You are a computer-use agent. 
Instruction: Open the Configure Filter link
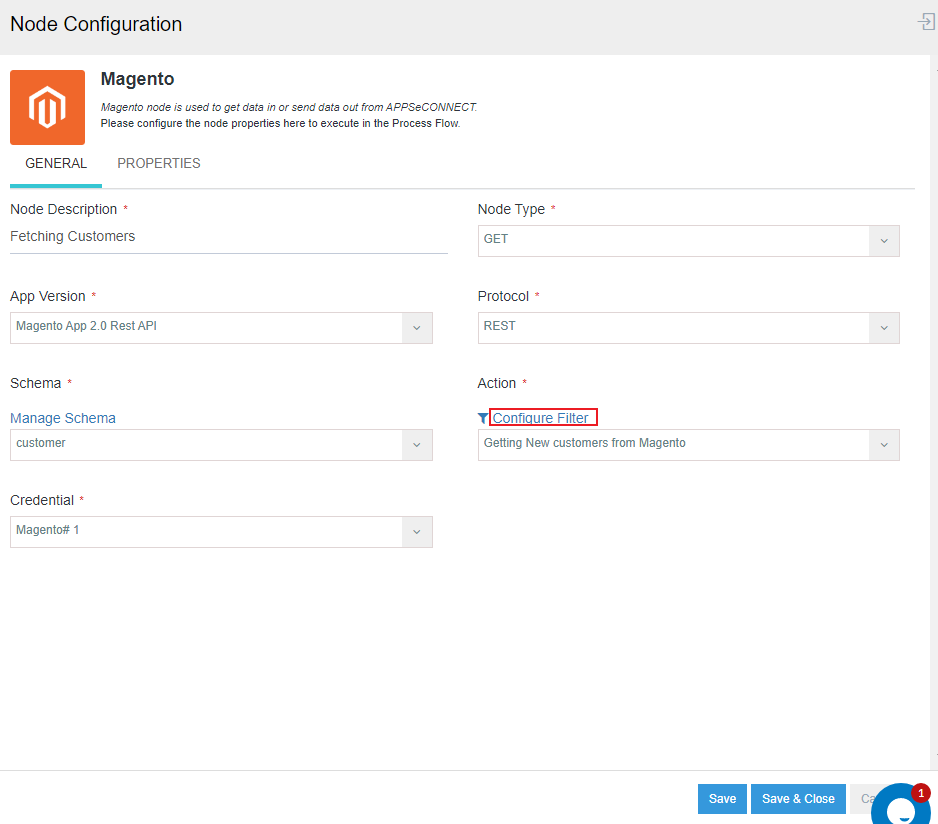[x=541, y=418]
